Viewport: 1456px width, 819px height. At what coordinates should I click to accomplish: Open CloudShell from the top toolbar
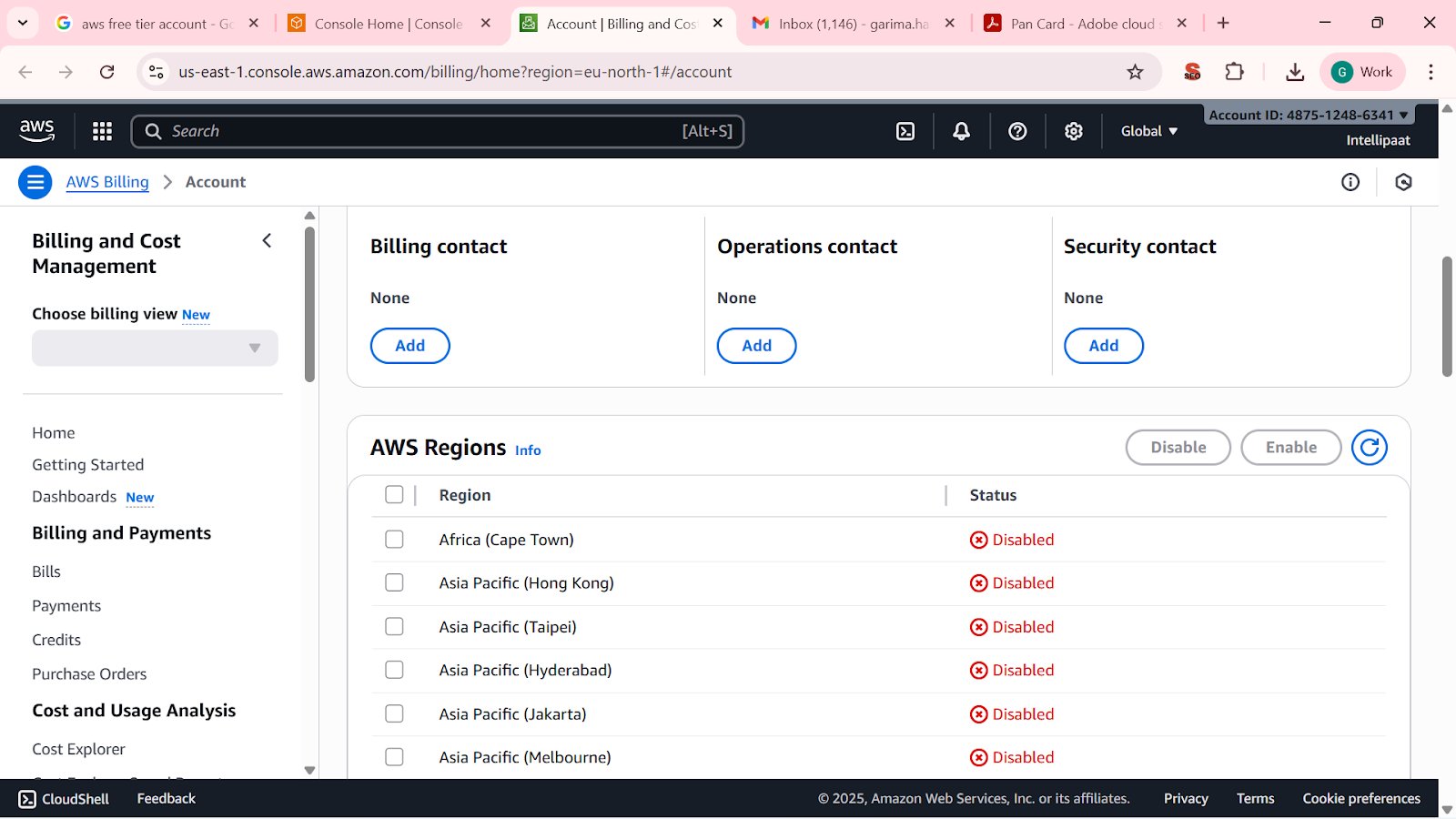(905, 131)
